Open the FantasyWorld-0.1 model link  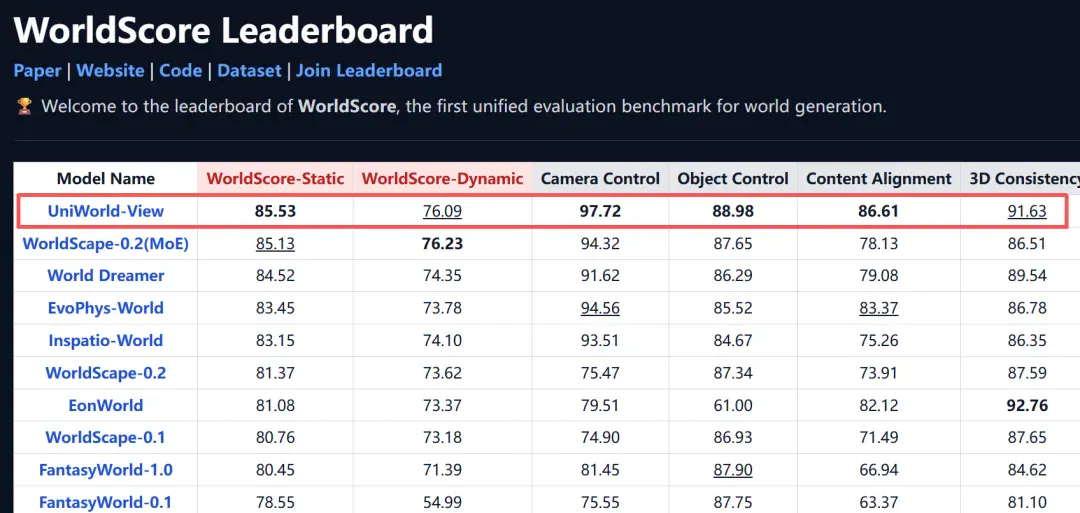coord(105,502)
